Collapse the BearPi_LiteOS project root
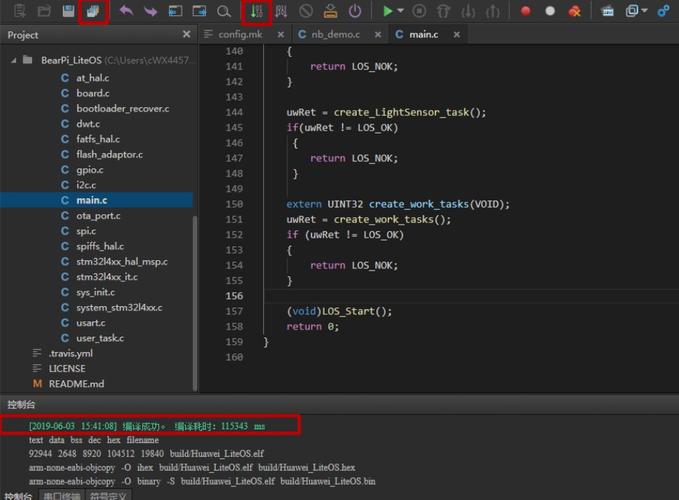 coord(14,60)
